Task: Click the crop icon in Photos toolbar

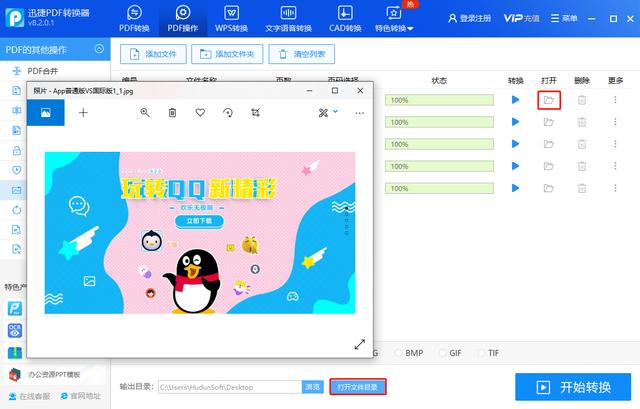Action: tap(256, 113)
